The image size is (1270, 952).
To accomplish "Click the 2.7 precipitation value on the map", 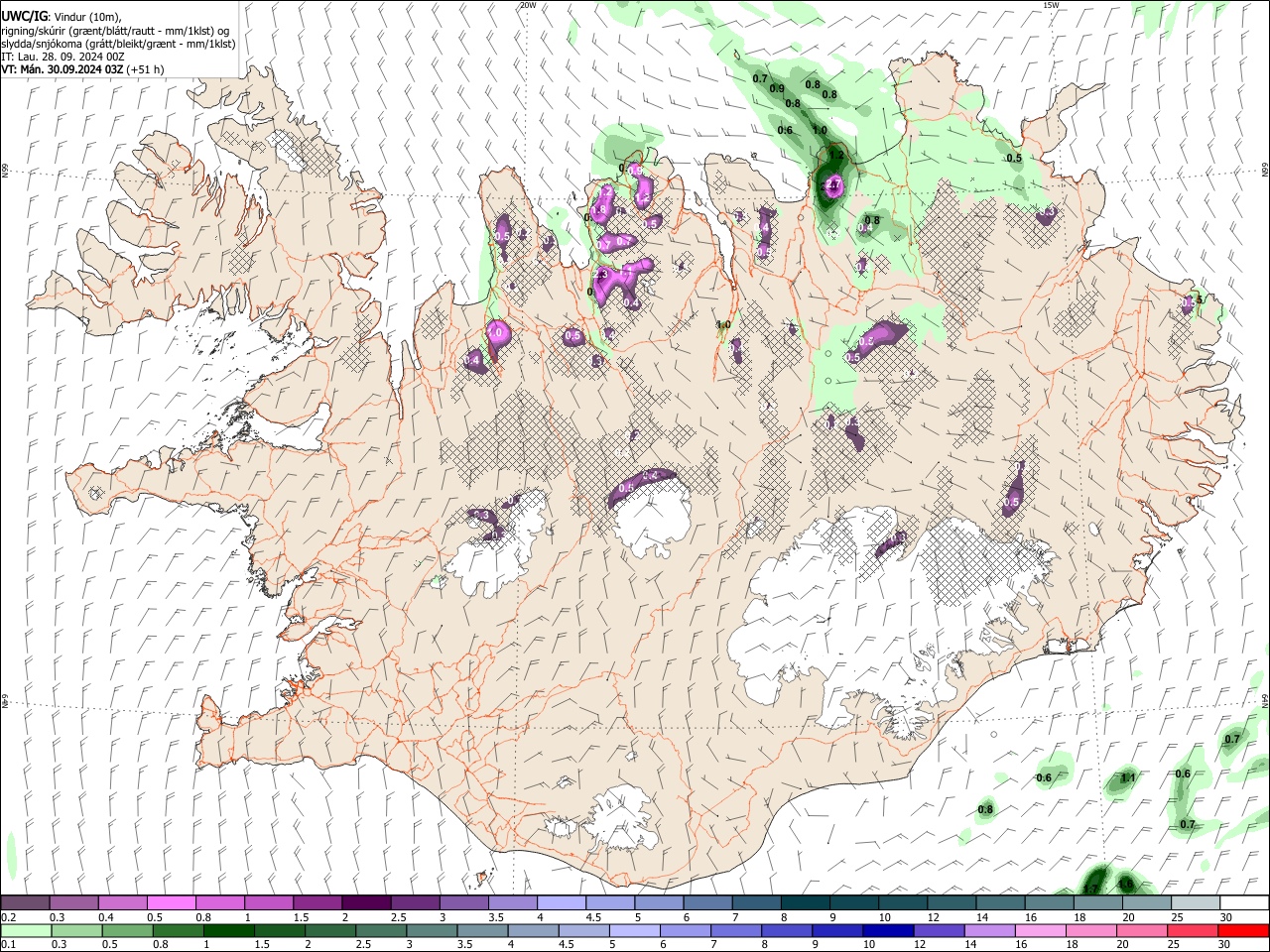I will [833, 184].
